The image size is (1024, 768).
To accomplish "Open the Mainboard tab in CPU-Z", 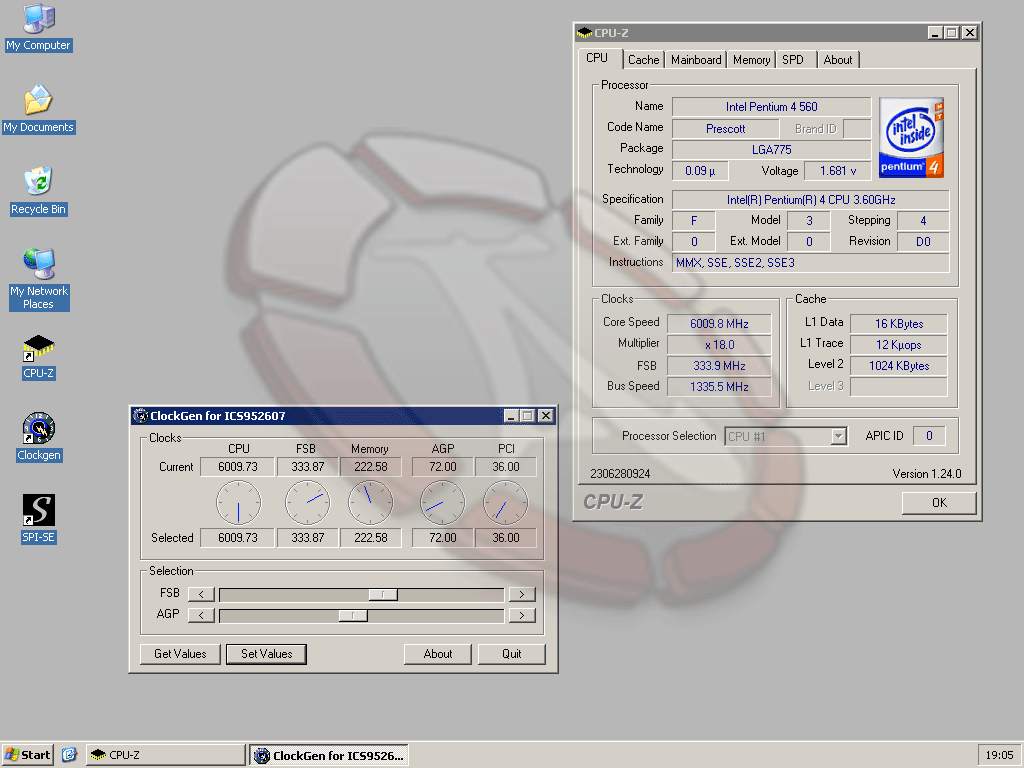I will coord(696,60).
